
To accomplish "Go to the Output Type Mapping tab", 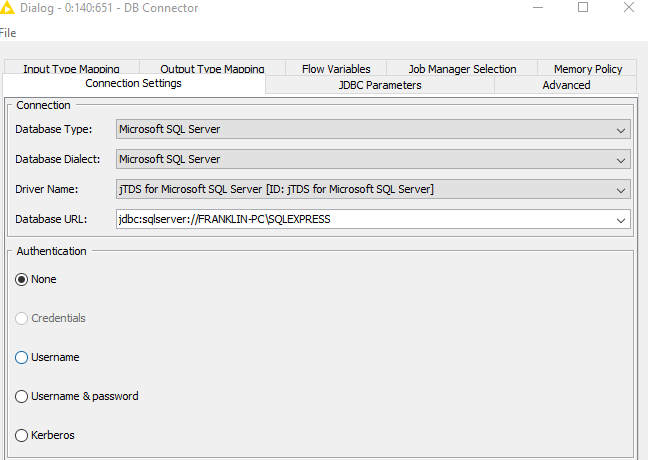I will coord(212,68).
